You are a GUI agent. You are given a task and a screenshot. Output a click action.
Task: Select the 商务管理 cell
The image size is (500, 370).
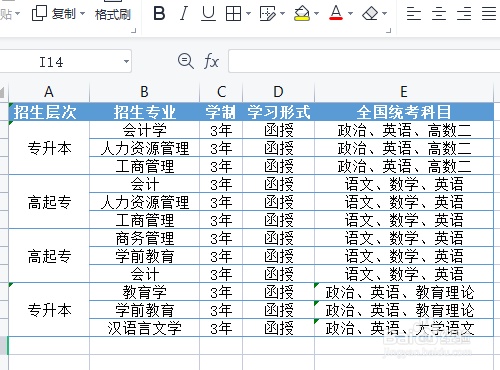click(144, 238)
